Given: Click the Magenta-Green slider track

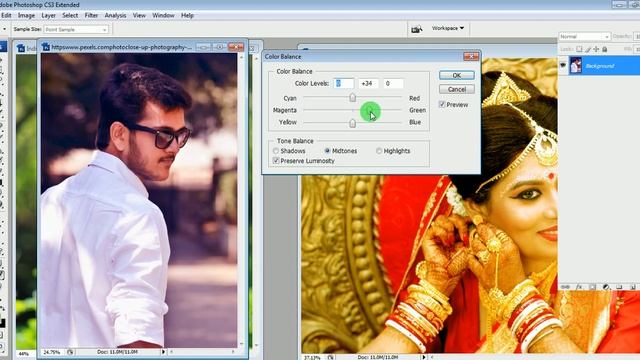Looking at the screenshot, I should [x=352, y=110].
